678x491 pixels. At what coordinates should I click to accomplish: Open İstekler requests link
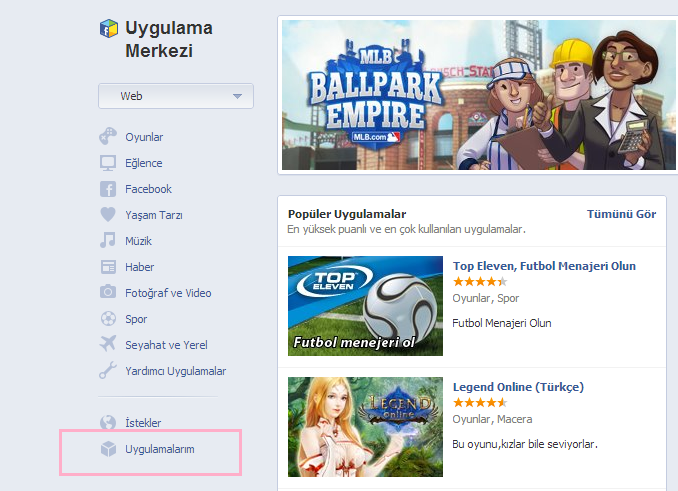143,422
